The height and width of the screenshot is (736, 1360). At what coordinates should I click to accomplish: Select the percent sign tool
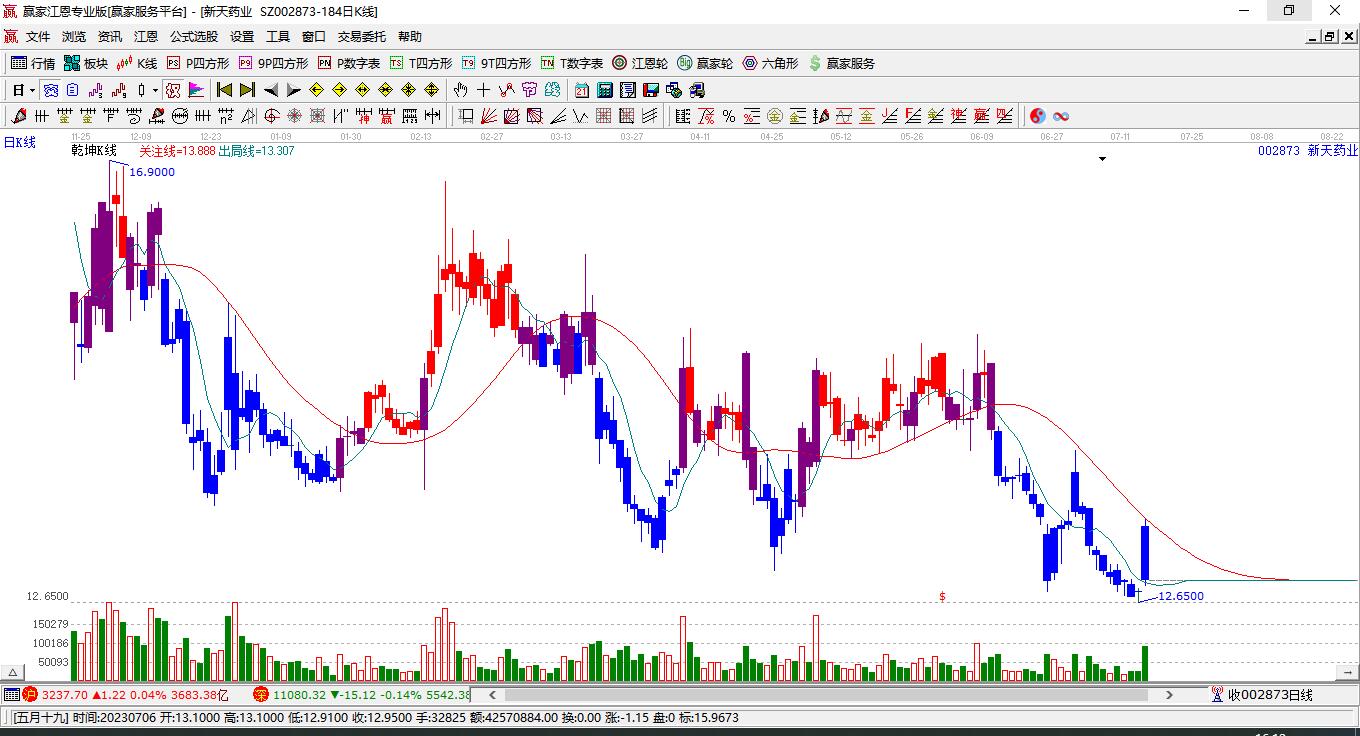(x=729, y=116)
